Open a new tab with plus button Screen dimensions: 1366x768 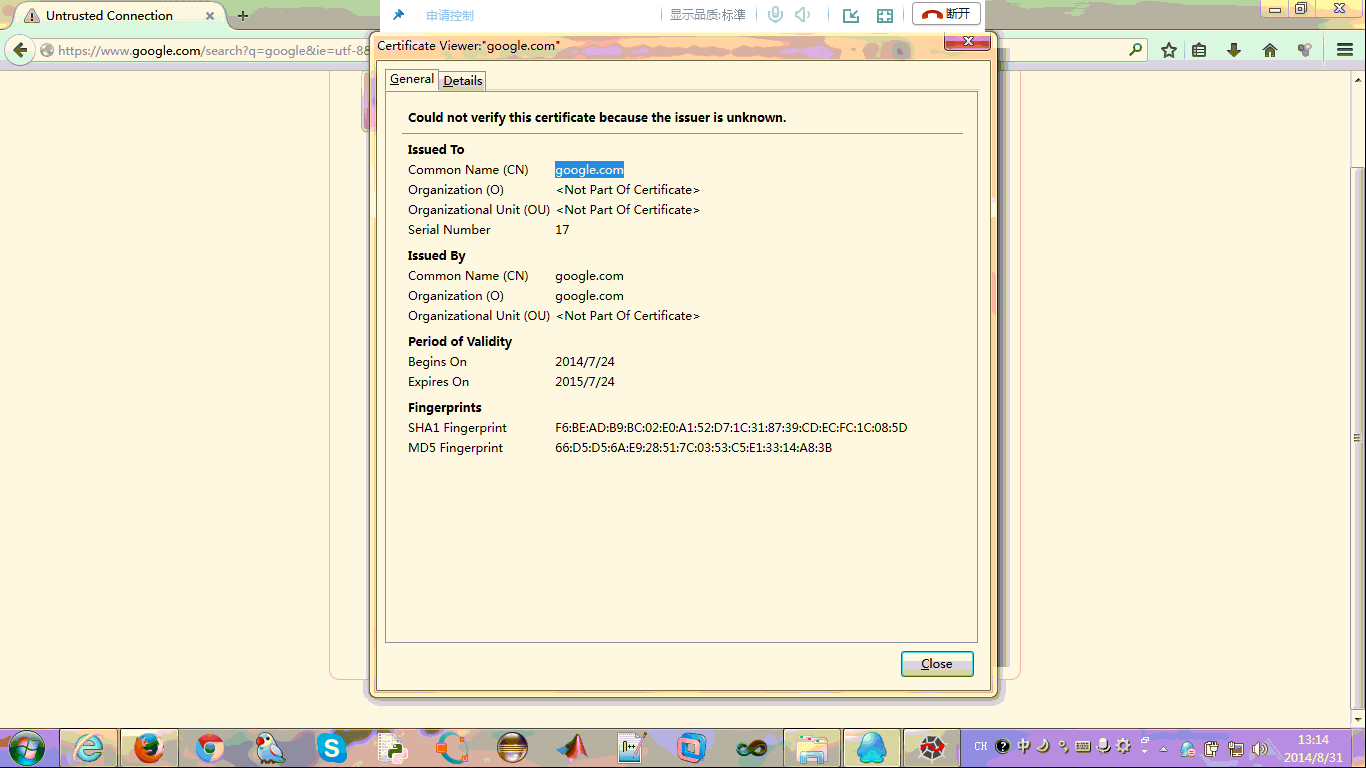click(x=242, y=16)
